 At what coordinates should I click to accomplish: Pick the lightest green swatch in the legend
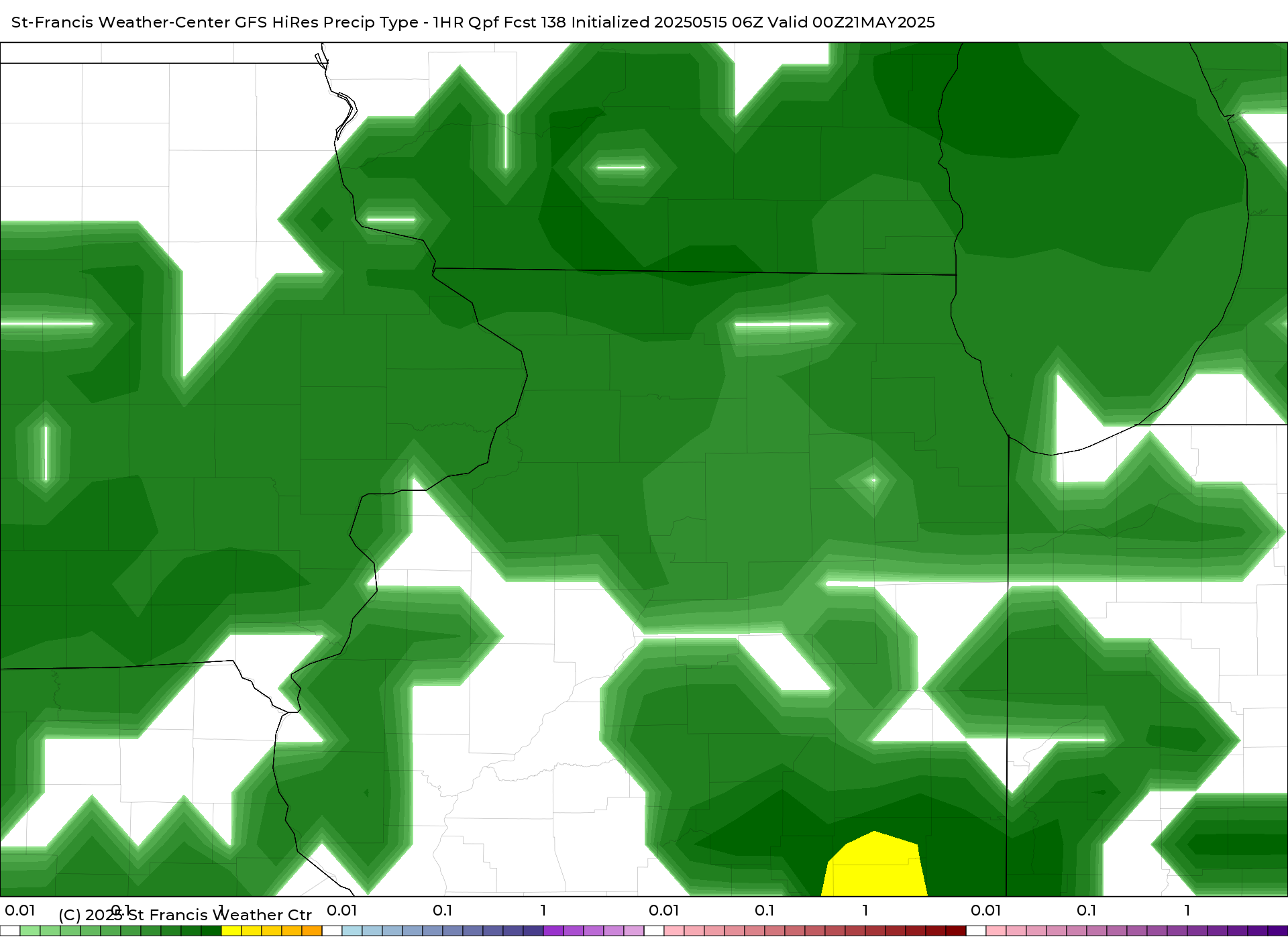click(x=30, y=931)
